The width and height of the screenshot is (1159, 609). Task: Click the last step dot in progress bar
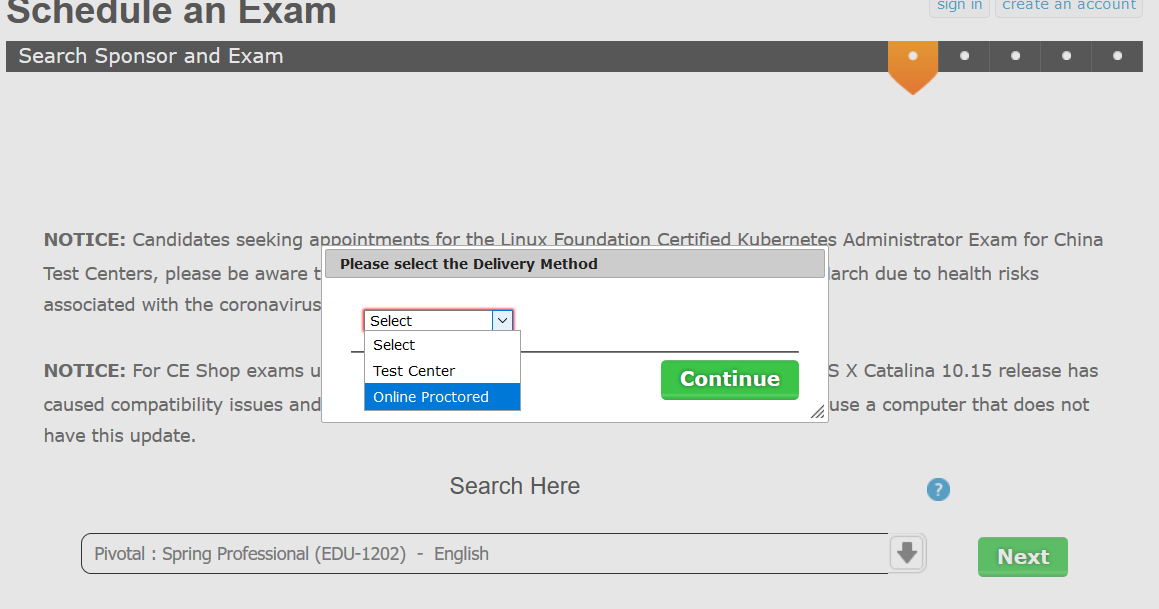click(x=1117, y=56)
